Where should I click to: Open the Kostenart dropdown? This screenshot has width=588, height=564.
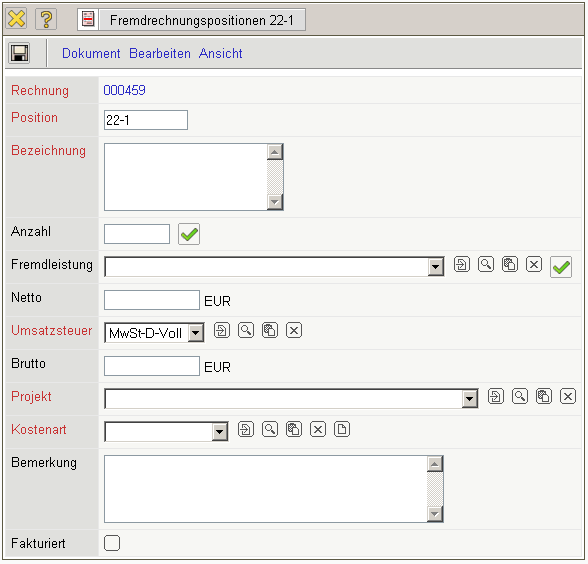click(220, 432)
